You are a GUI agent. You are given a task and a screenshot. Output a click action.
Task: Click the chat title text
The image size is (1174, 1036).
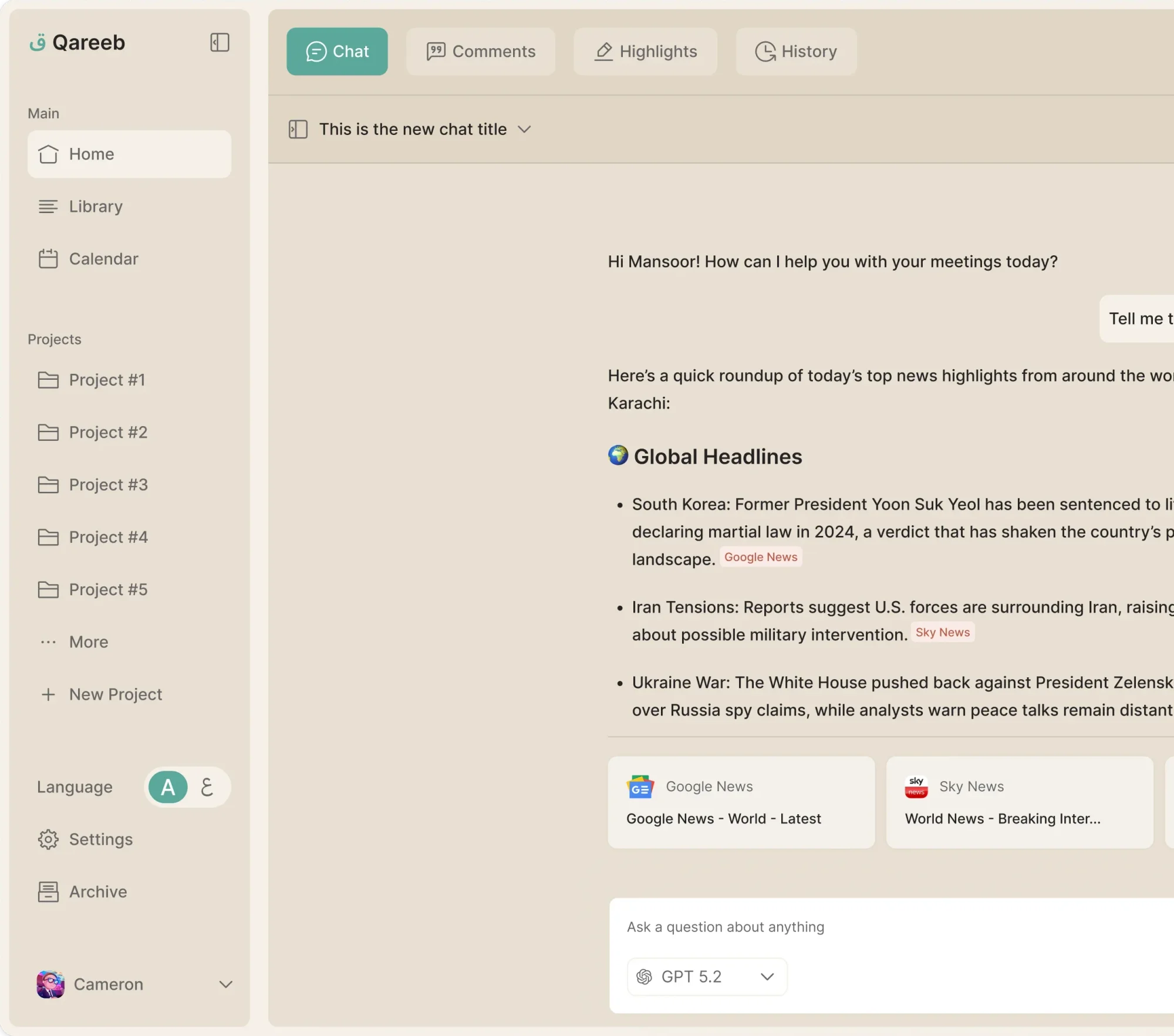(413, 129)
